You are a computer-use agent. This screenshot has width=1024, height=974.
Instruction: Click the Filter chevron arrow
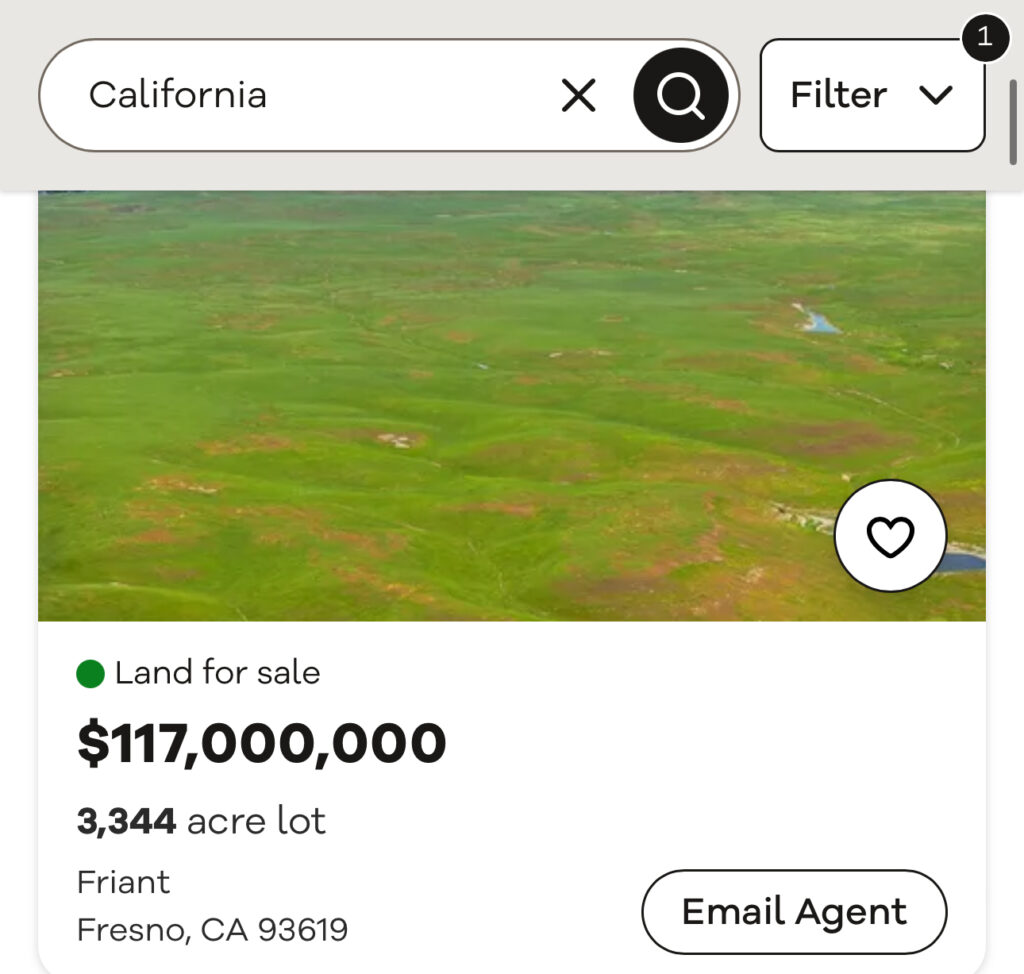tap(936, 95)
